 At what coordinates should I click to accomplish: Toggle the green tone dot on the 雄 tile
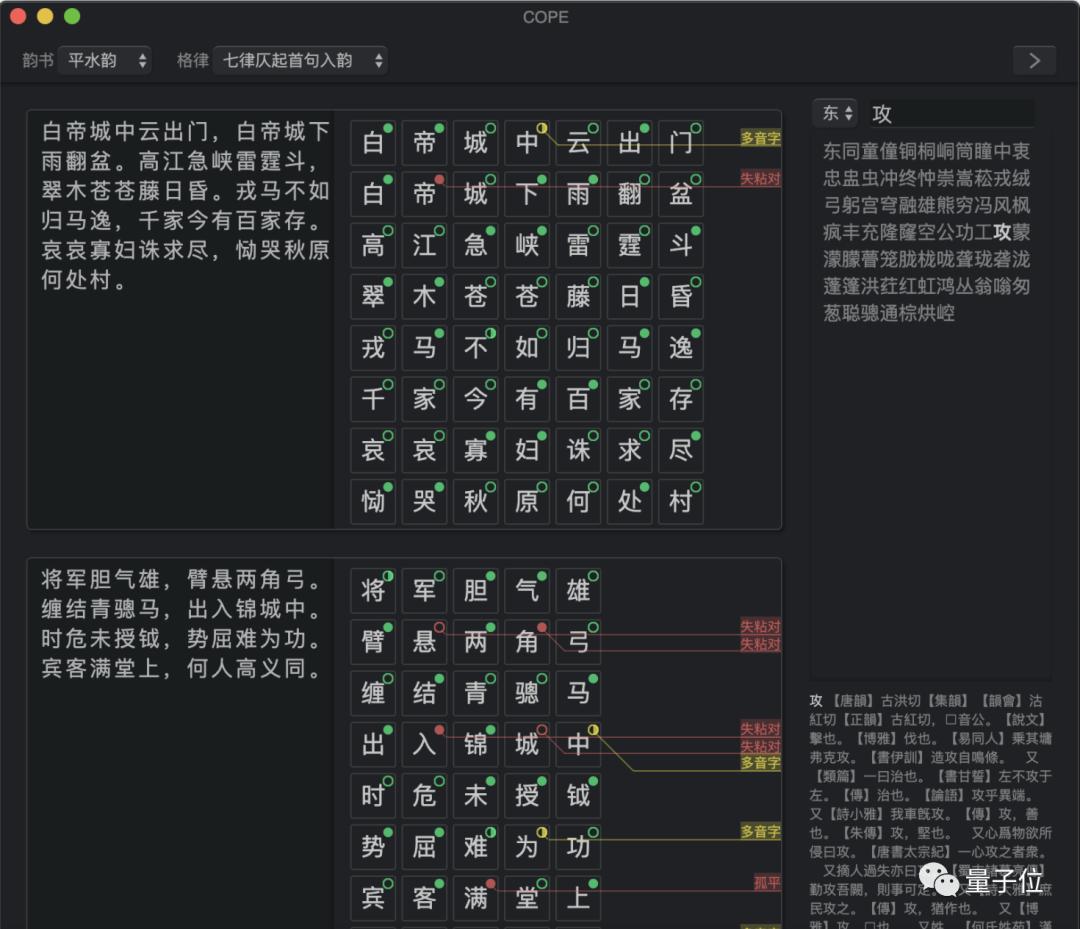point(592,577)
